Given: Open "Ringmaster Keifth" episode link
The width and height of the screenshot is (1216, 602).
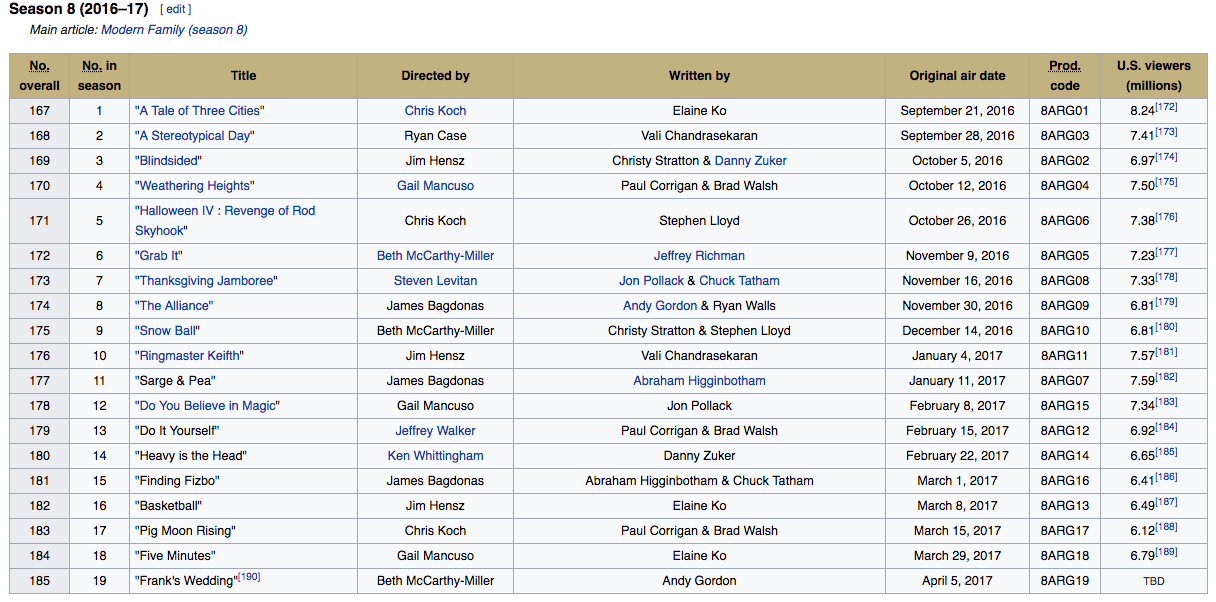Looking at the screenshot, I should (189, 356).
